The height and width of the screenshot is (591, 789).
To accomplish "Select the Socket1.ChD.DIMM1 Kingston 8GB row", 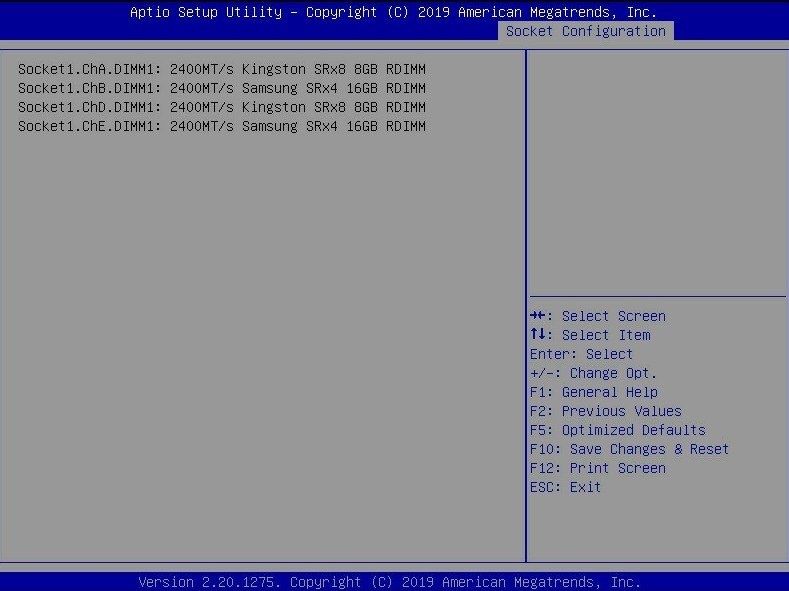I will 222,107.
